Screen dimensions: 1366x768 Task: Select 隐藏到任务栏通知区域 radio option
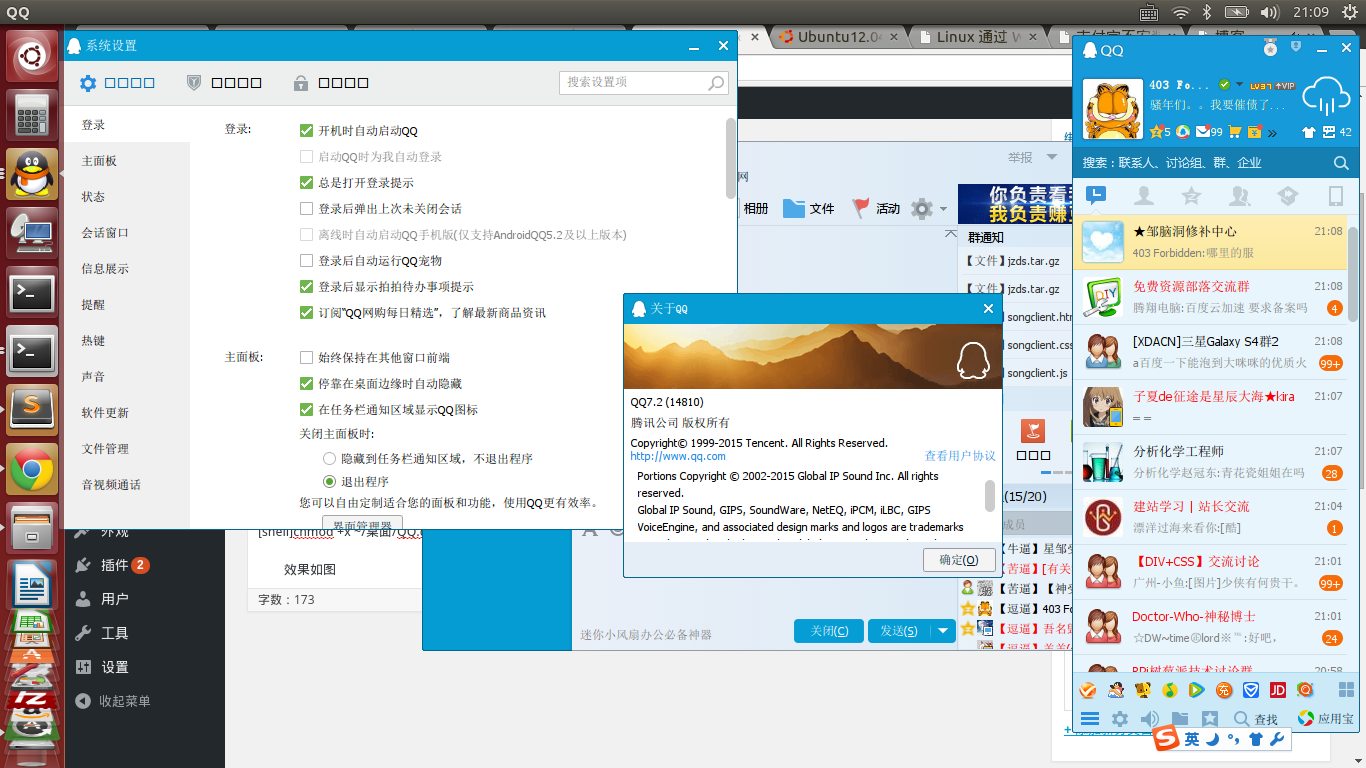[329, 459]
